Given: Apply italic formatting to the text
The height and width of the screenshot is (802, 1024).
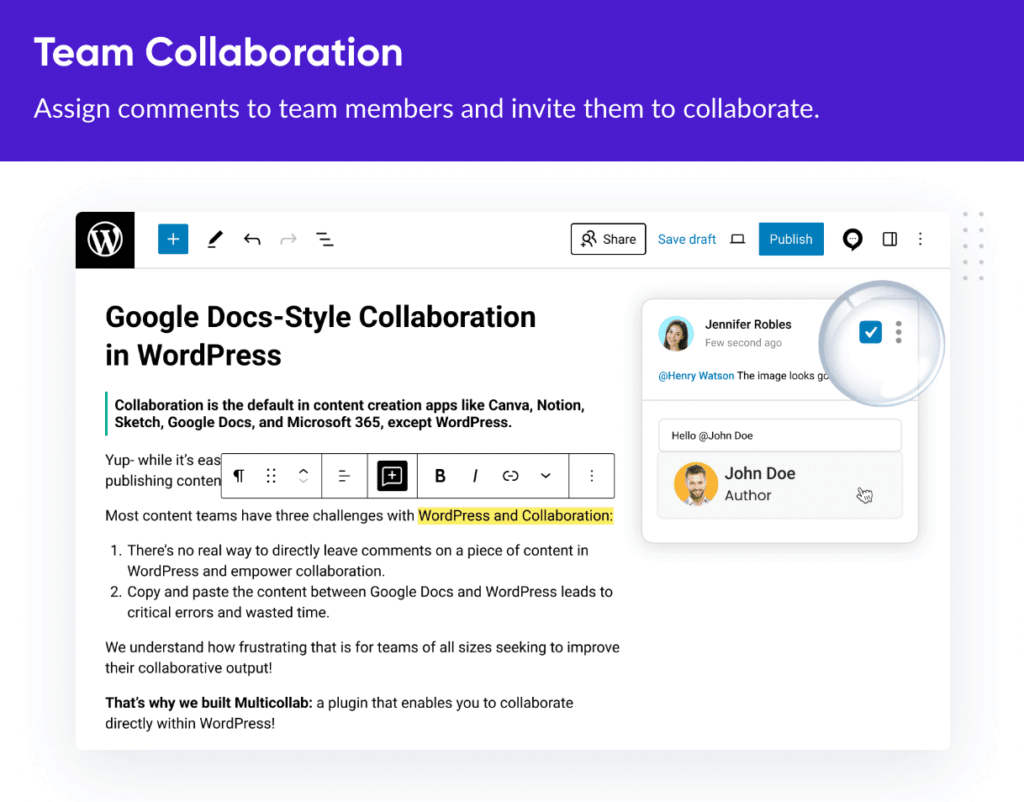Looking at the screenshot, I should point(474,476).
